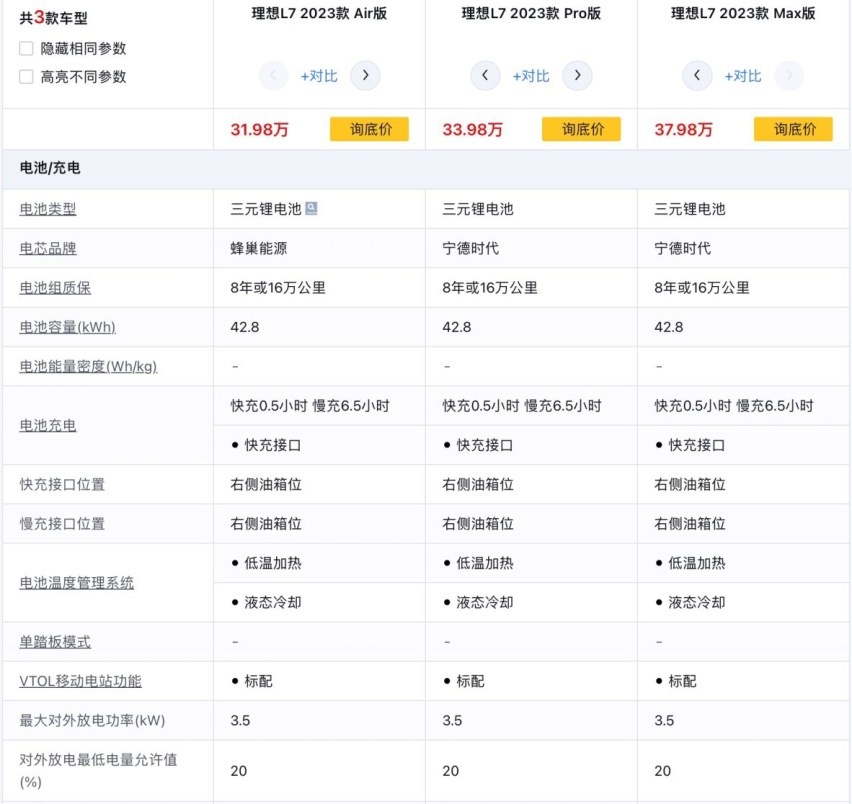Open the 单踏板模式 parameter link
This screenshot has height=804, width=852.
pos(55,642)
